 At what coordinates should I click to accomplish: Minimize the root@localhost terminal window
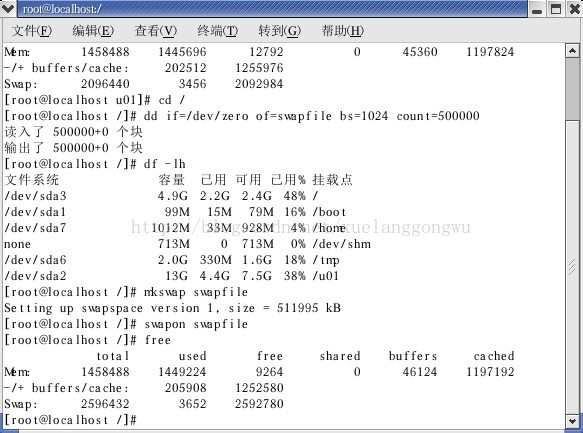coord(537,9)
